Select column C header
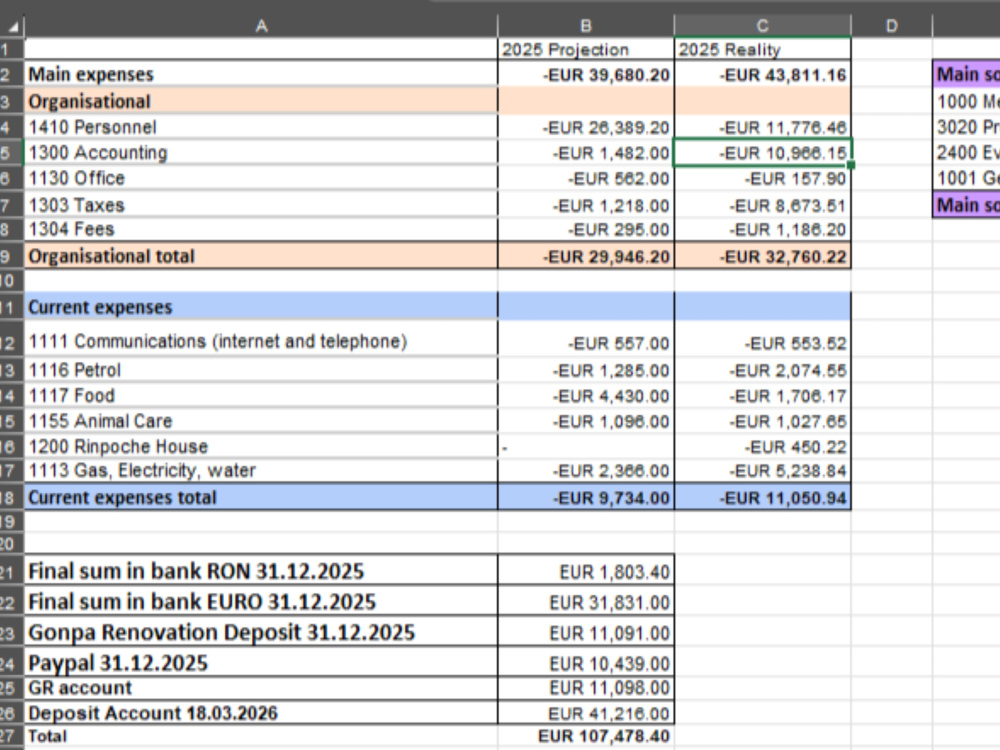 pyautogui.click(x=762, y=26)
